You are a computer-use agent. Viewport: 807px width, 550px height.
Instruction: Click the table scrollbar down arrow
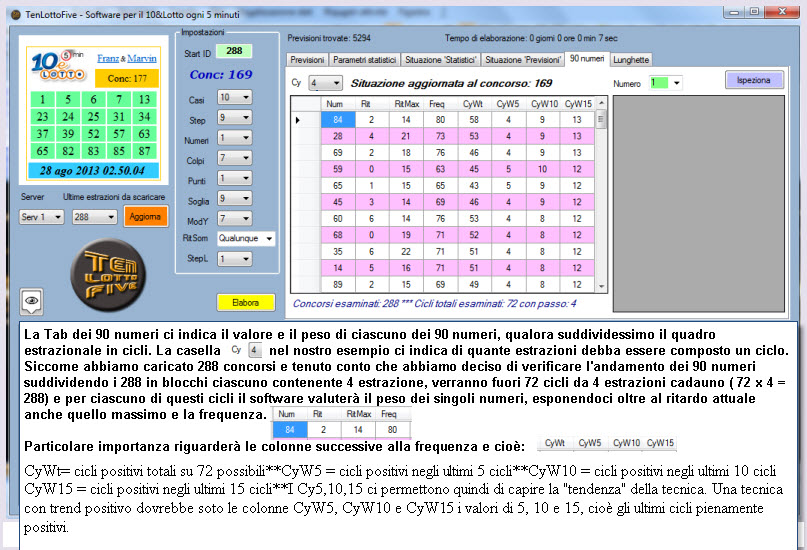[x=601, y=286]
